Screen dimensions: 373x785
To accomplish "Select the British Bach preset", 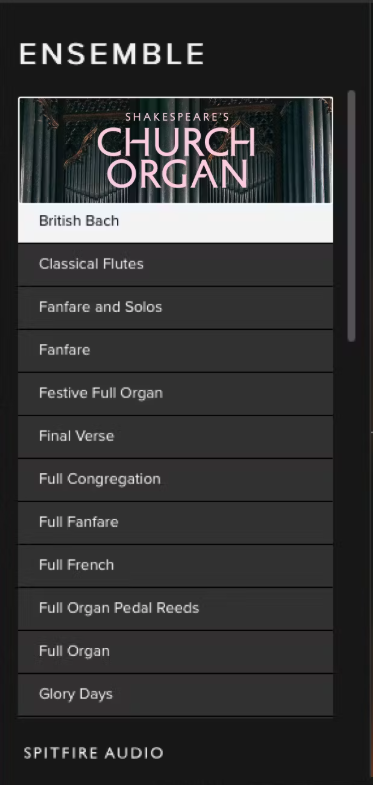I will 175,222.
